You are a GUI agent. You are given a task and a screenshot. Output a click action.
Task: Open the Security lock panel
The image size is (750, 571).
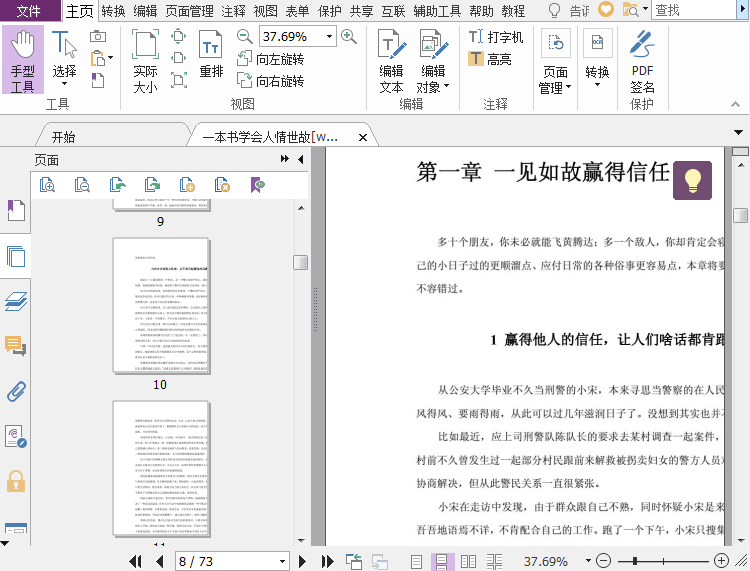(x=16, y=481)
